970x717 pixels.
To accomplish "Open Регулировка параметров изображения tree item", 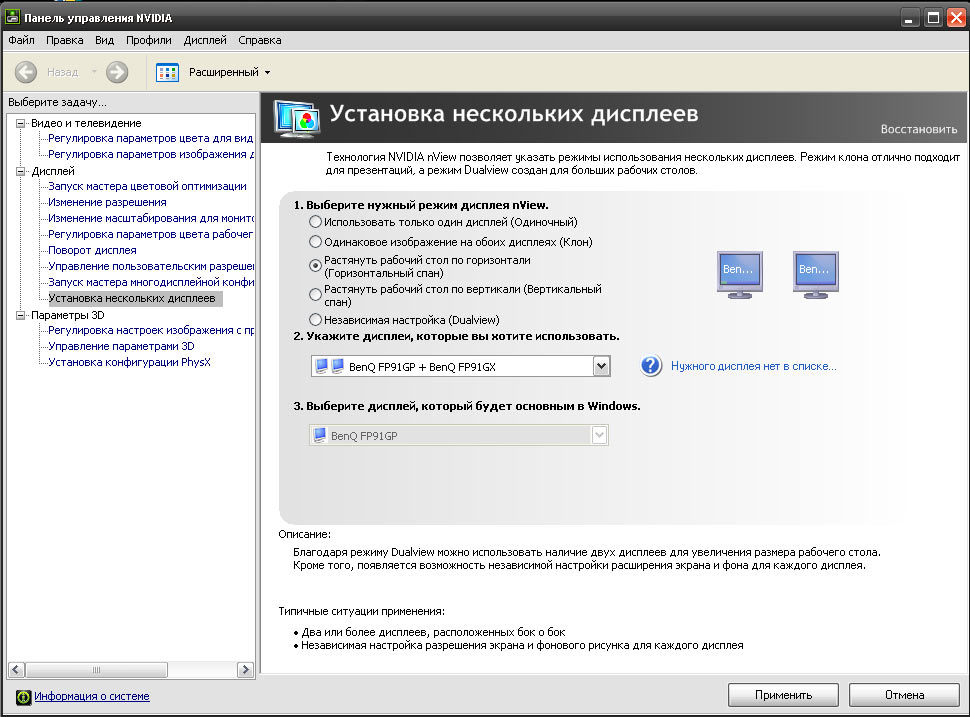I will coord(151,154).
